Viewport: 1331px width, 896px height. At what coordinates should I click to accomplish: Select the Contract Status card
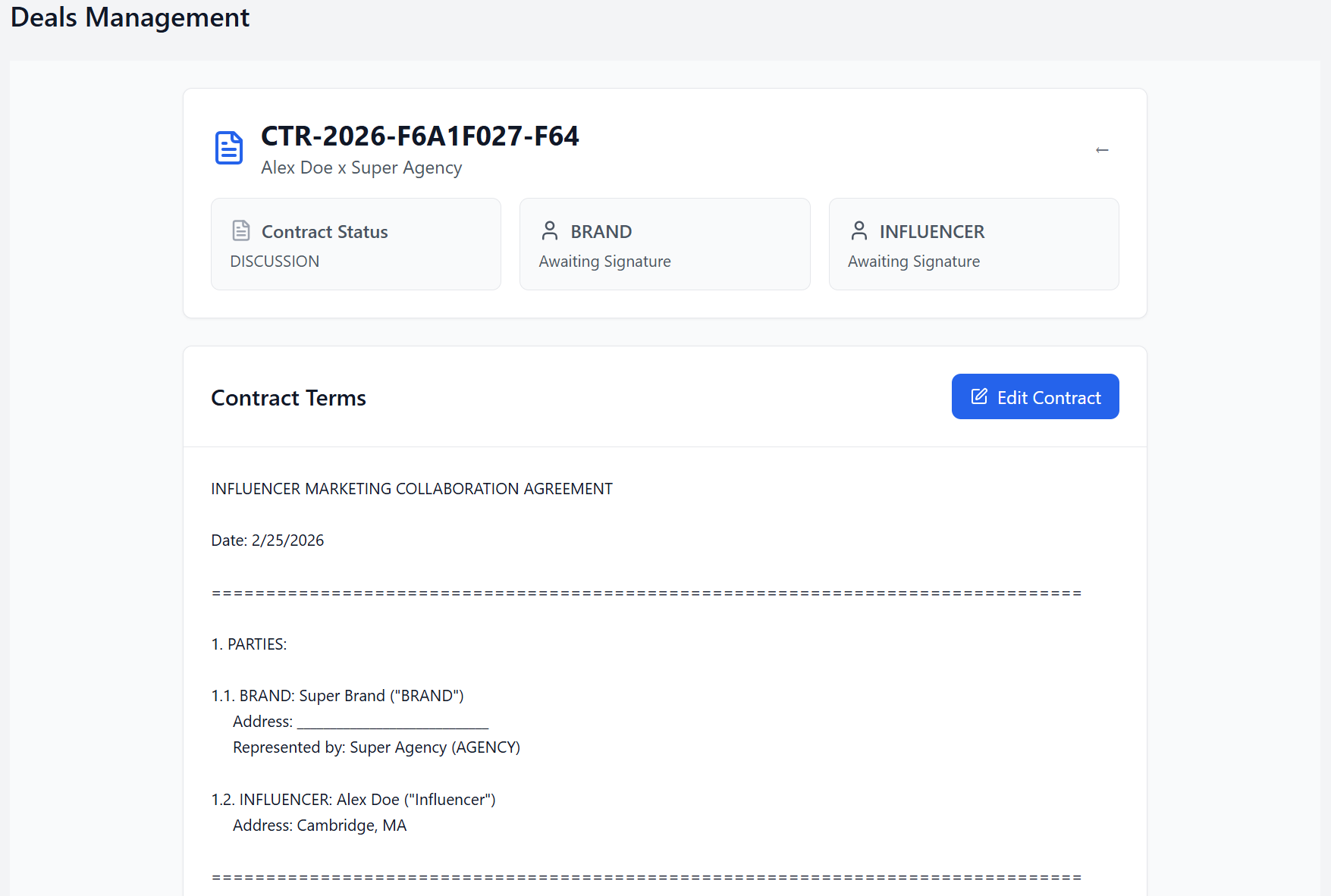point(356,244)
